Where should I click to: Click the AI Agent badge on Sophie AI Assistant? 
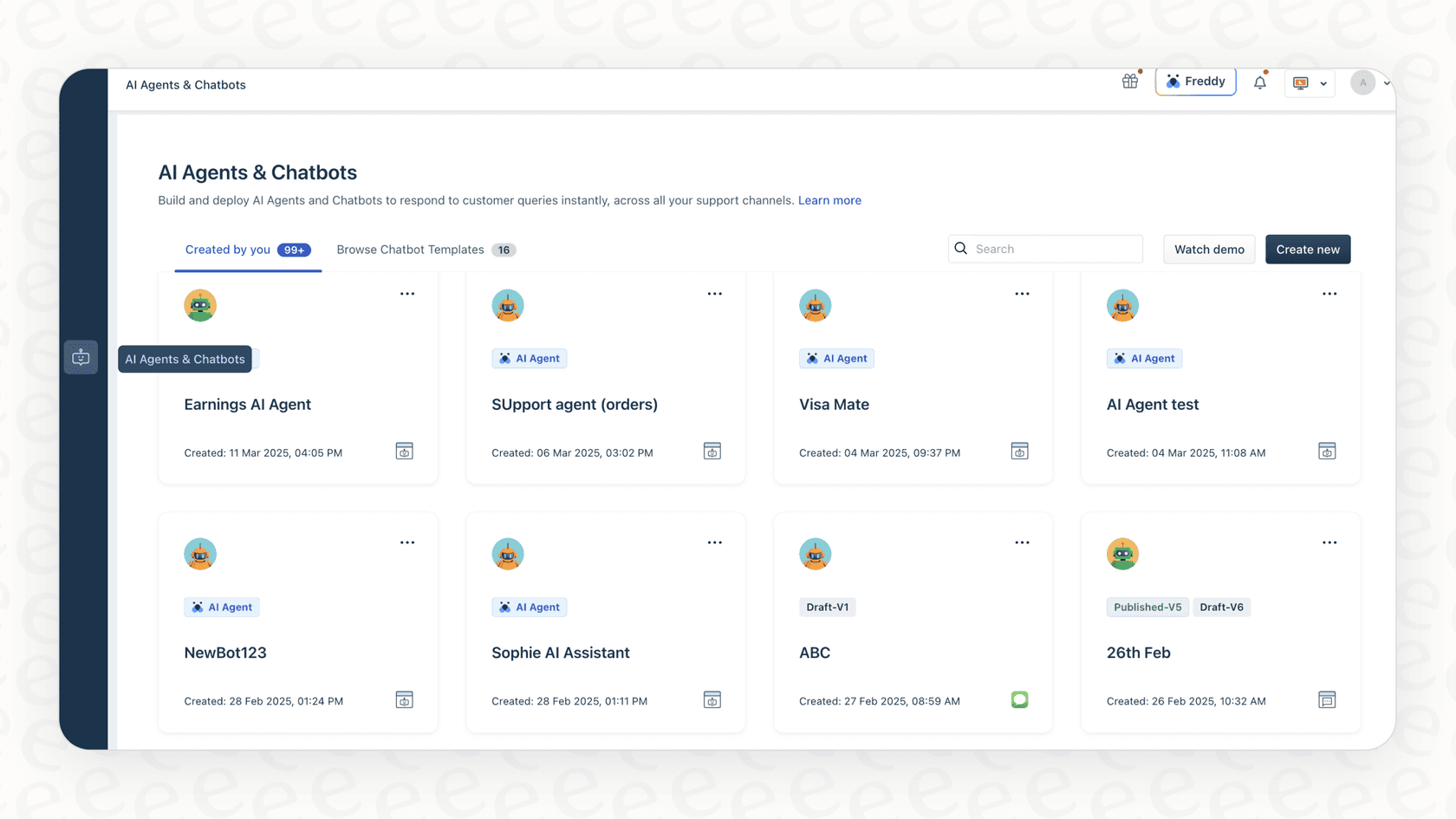pos(529,607)
